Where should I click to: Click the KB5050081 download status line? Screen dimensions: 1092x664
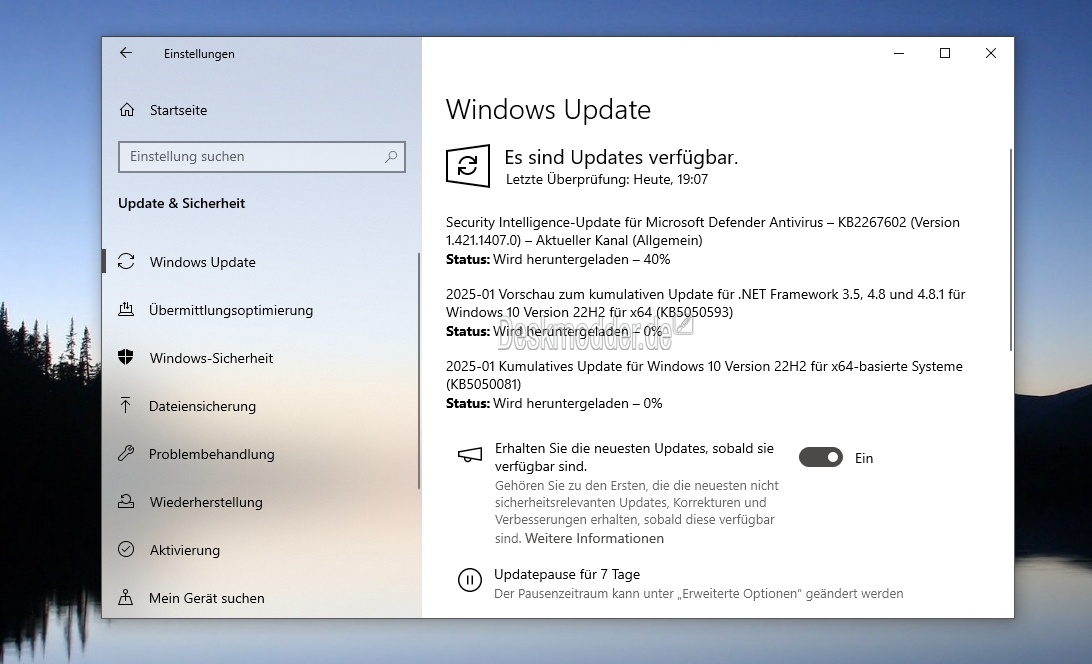click(x=554, y=403)
